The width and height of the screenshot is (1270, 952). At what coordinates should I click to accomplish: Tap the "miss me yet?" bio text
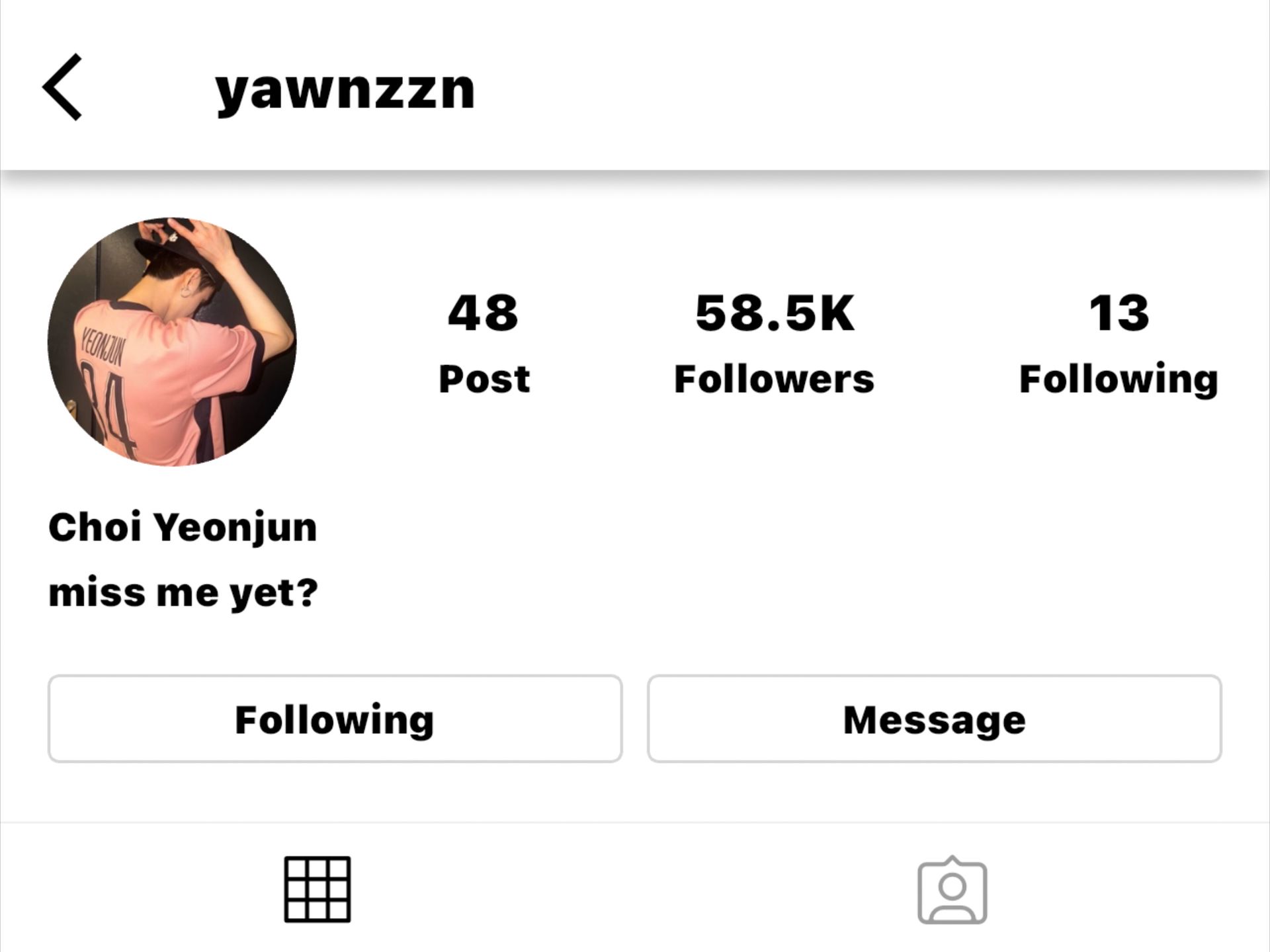pyautogui.click(x=183, y=592)
